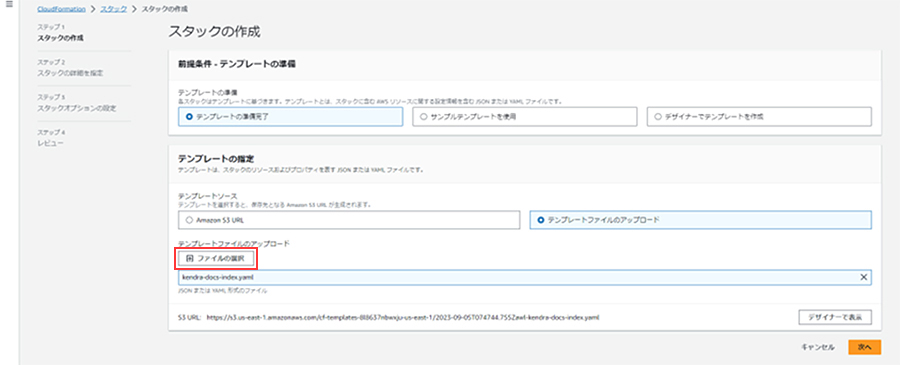The width and height of the screenshot is (900, 365).
Task: Go to step 2 スタックの詳細を指定
Action: click(x=71, y=73)
